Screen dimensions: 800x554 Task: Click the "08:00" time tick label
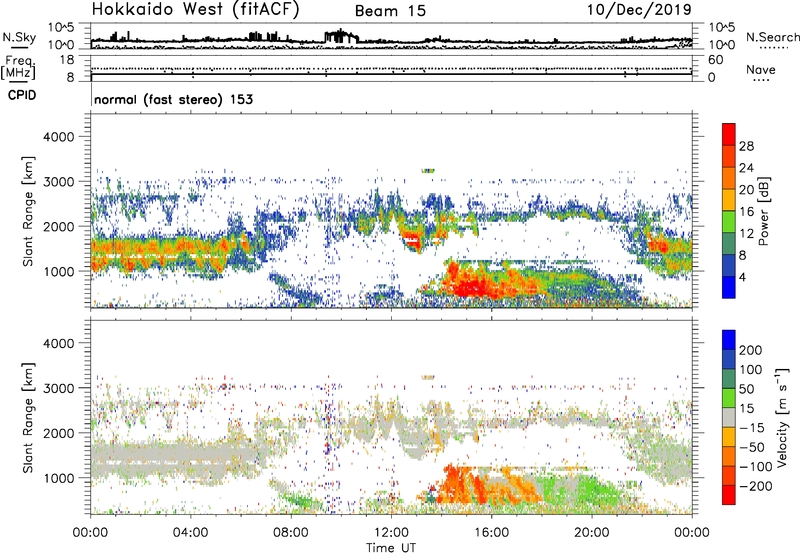291,533
